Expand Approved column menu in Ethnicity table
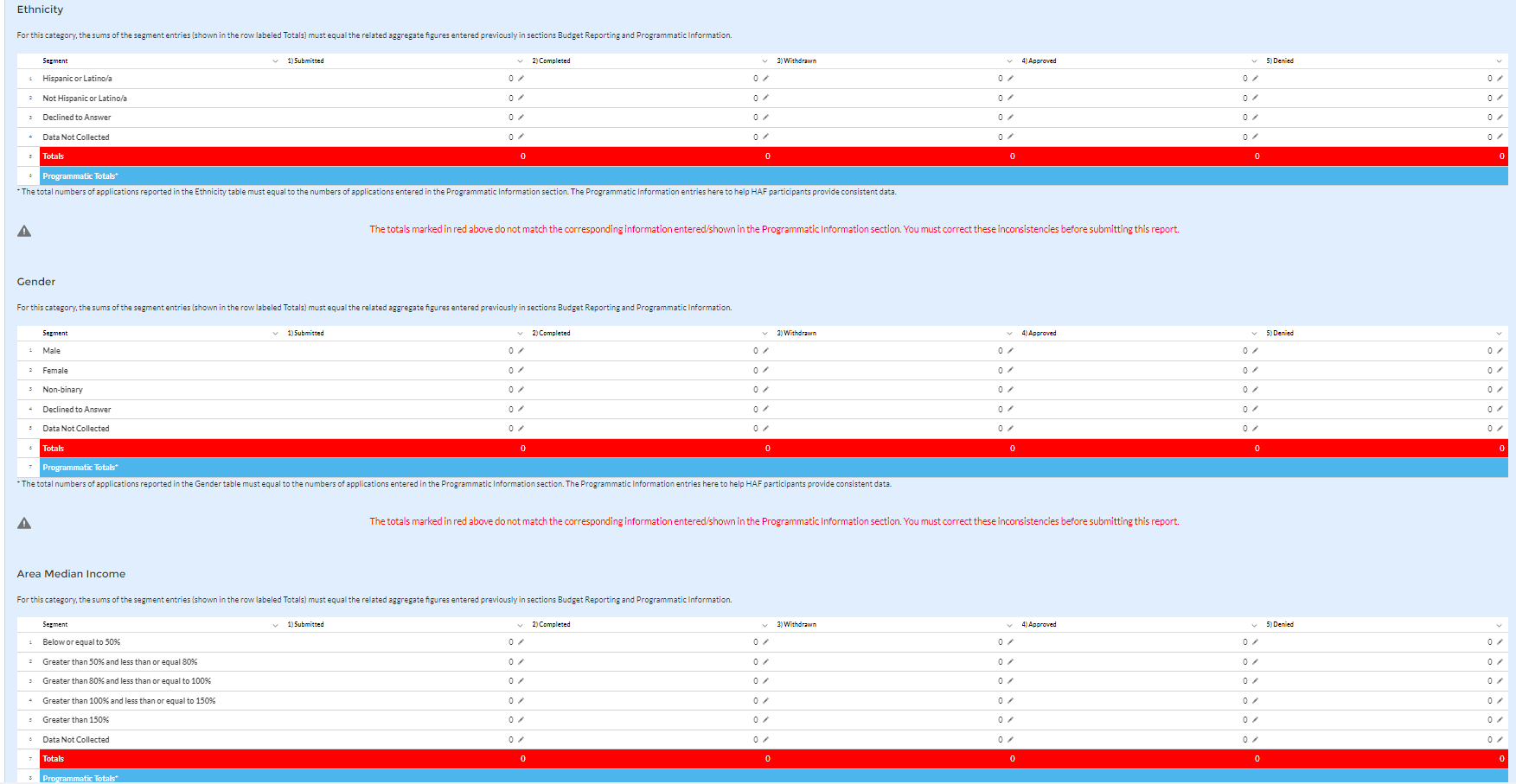This screenshot has width=1516, height=784. pos(1254,61)
